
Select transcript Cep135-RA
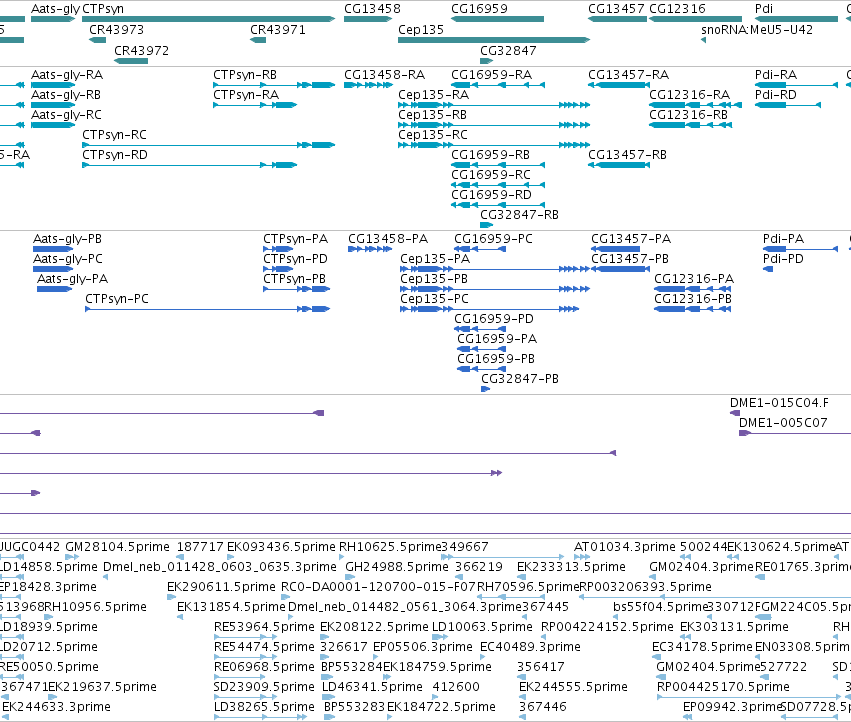(x=434, y=94)
